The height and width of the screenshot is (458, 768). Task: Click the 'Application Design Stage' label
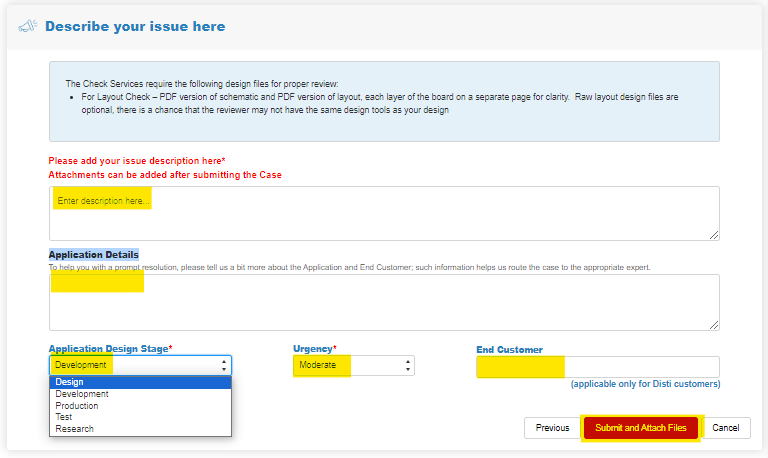coord(110,349)
